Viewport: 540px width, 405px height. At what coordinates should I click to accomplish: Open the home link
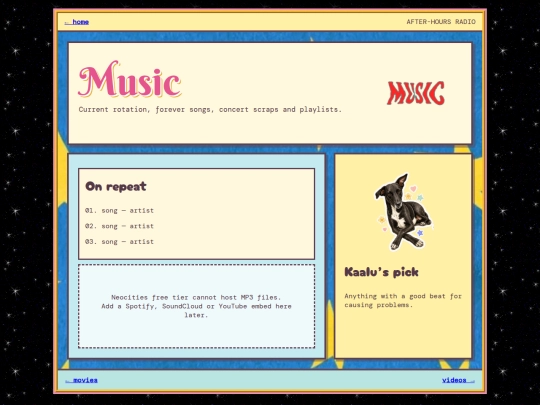(x=77, y=22)
